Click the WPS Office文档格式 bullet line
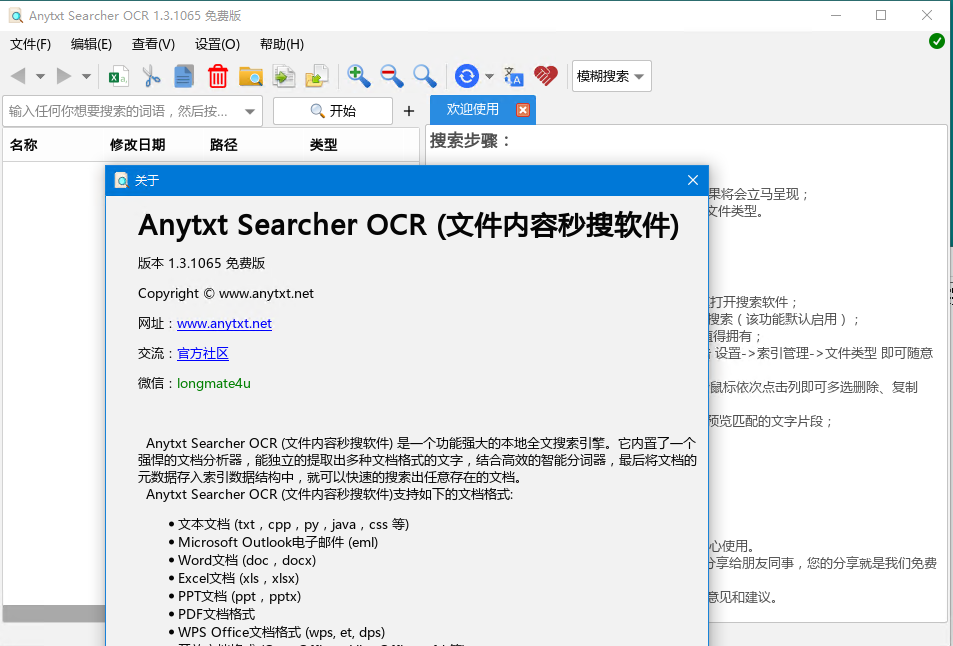The height and width of the screenshot is (646, 953). (x=277, y=633)
